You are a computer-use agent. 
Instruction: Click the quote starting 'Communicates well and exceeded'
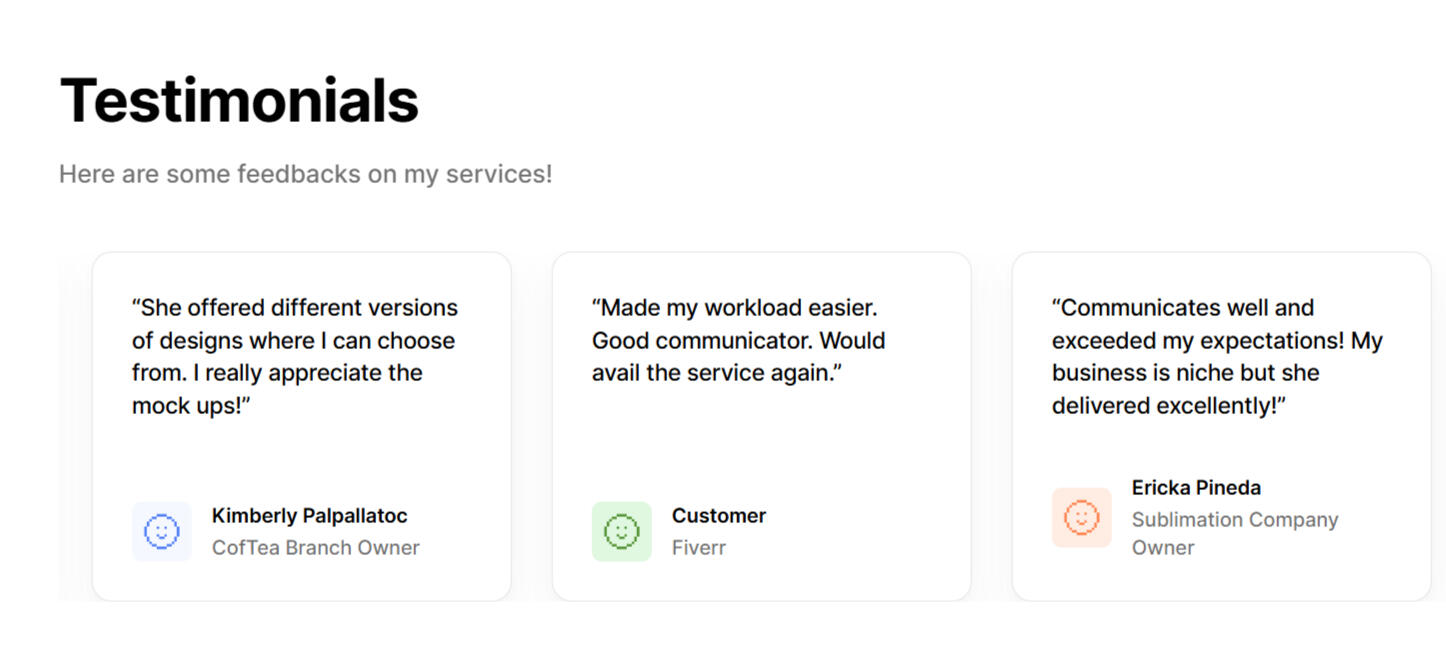pyautogui.click(x=1216, y=356)
